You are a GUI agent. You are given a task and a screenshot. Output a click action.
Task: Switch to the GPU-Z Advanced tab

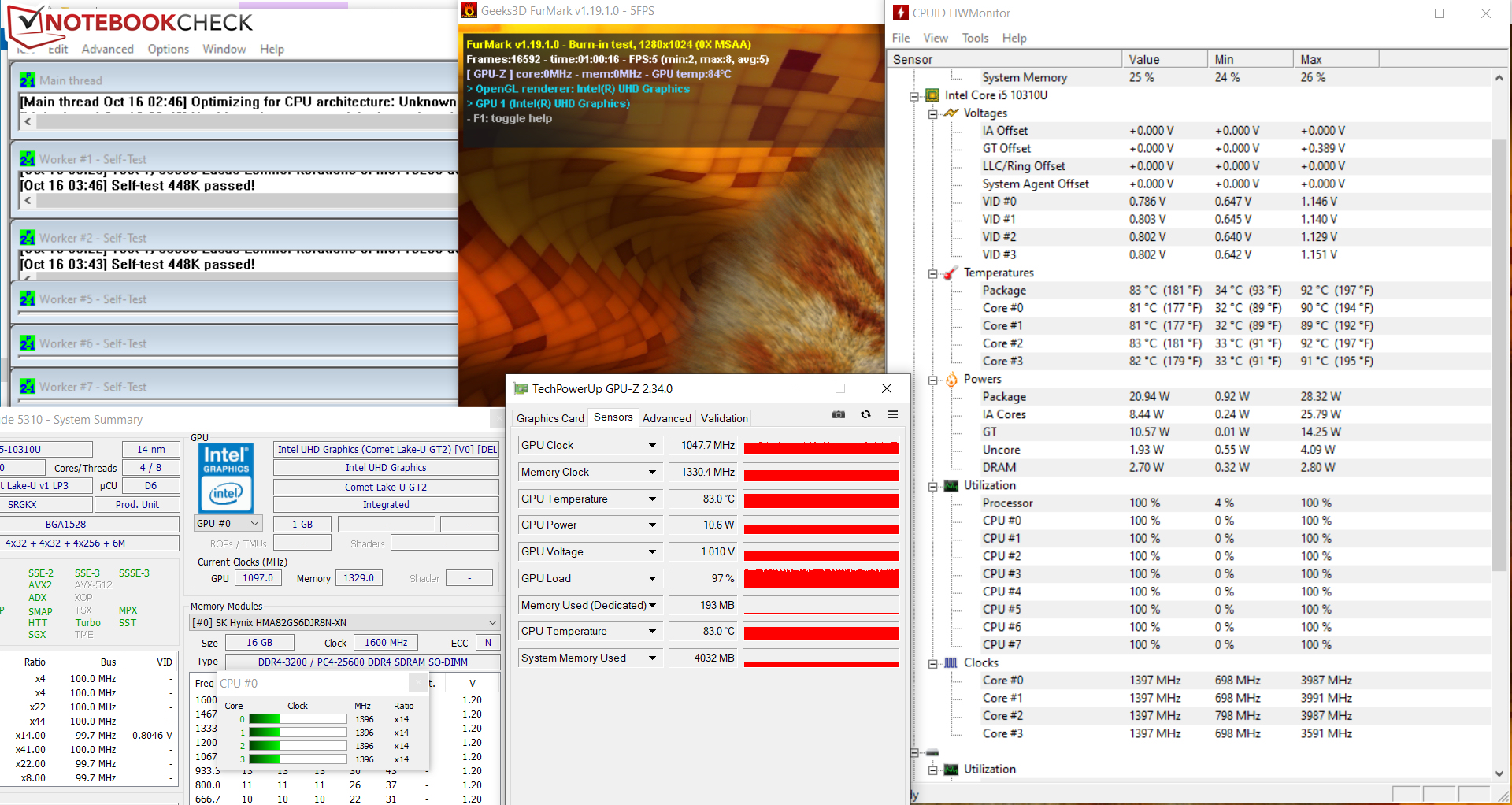pyautogui.click(x=667, y=418)
